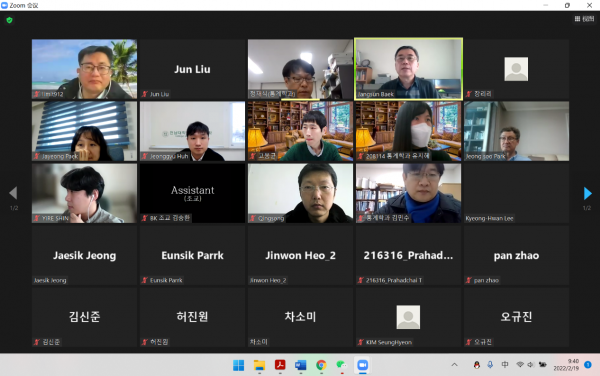Open the notification center badge
600x376 pixels.
coord(588,365)
